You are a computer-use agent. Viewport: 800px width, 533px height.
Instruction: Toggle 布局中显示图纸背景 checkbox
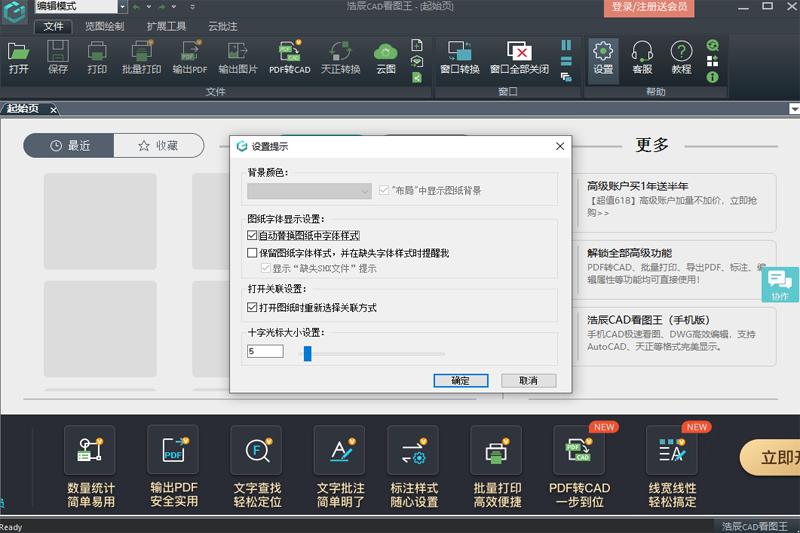pos(384,190)
